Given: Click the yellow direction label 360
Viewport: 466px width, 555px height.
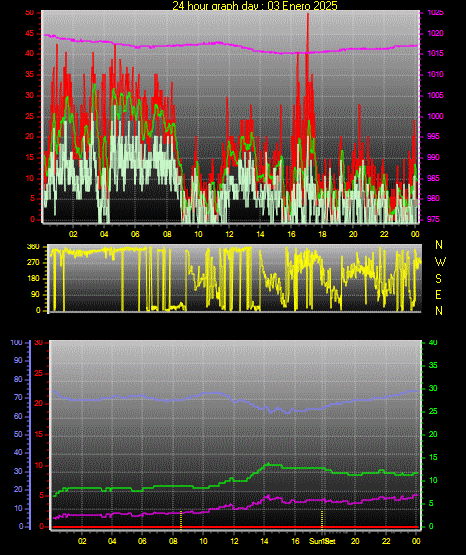Looking at the screenshot, I should 33,247.
